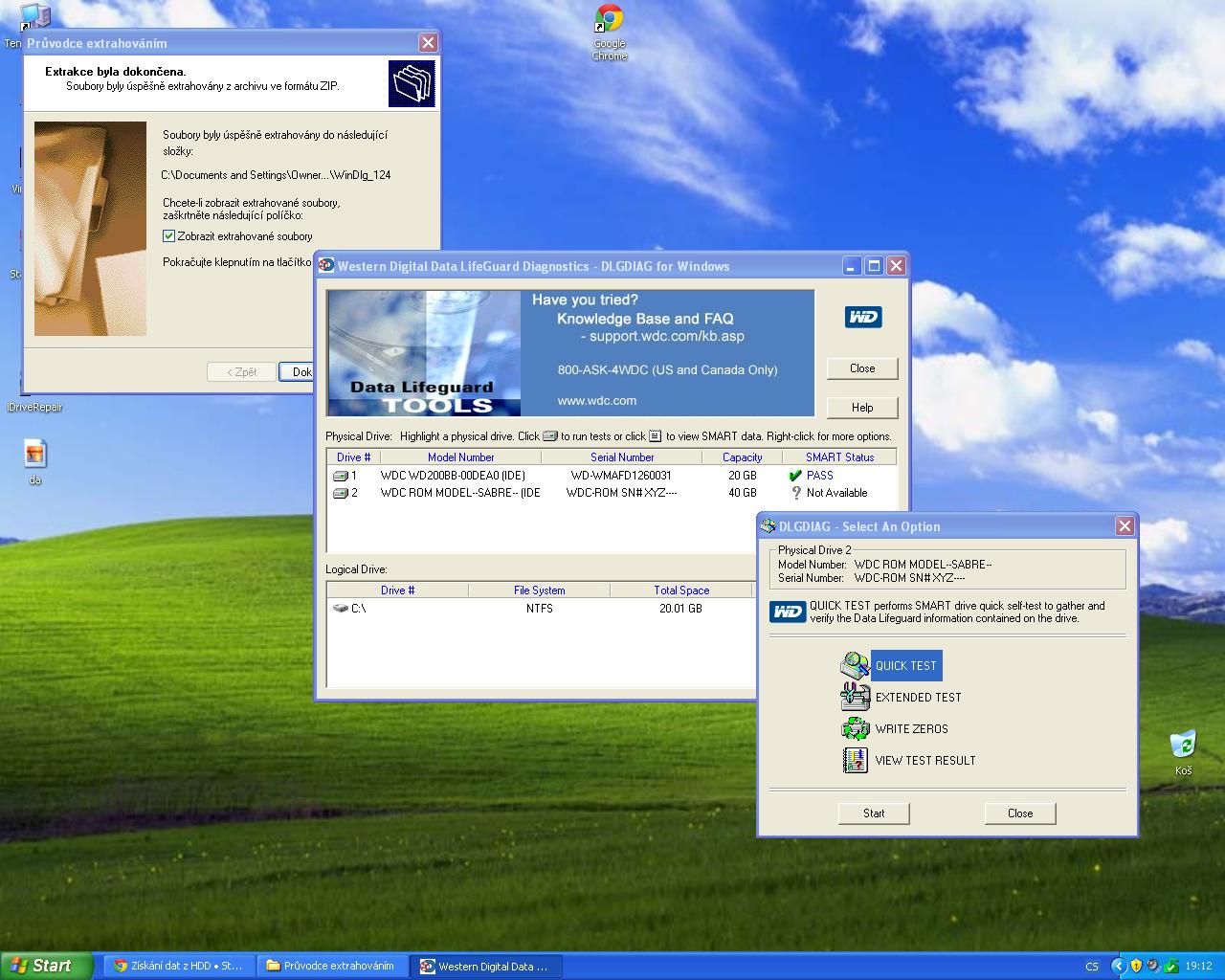
Task: Click Start button in Select An Option dialog
Action: click(874, 813)
